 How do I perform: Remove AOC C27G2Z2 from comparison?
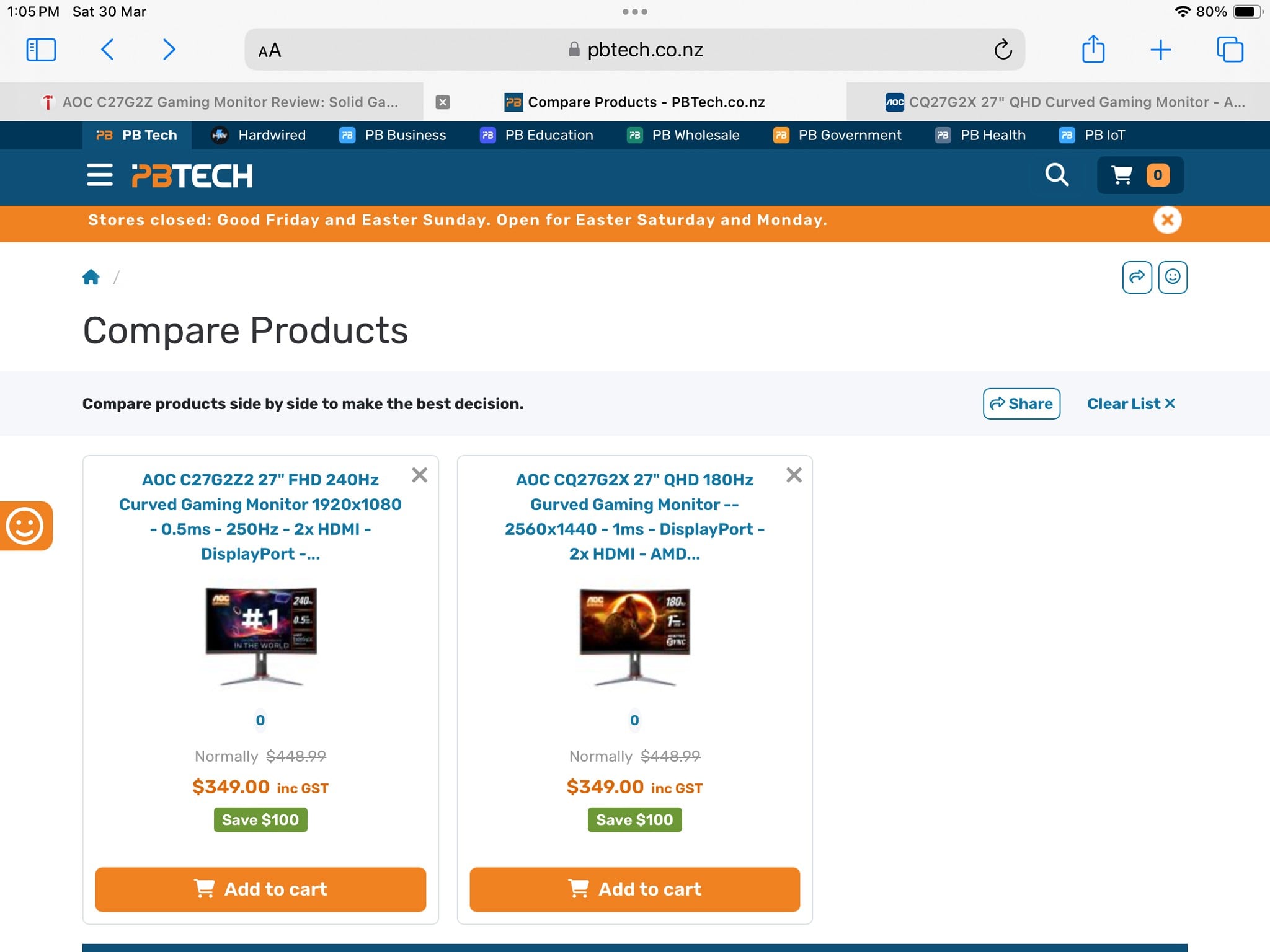coord(420,475)
